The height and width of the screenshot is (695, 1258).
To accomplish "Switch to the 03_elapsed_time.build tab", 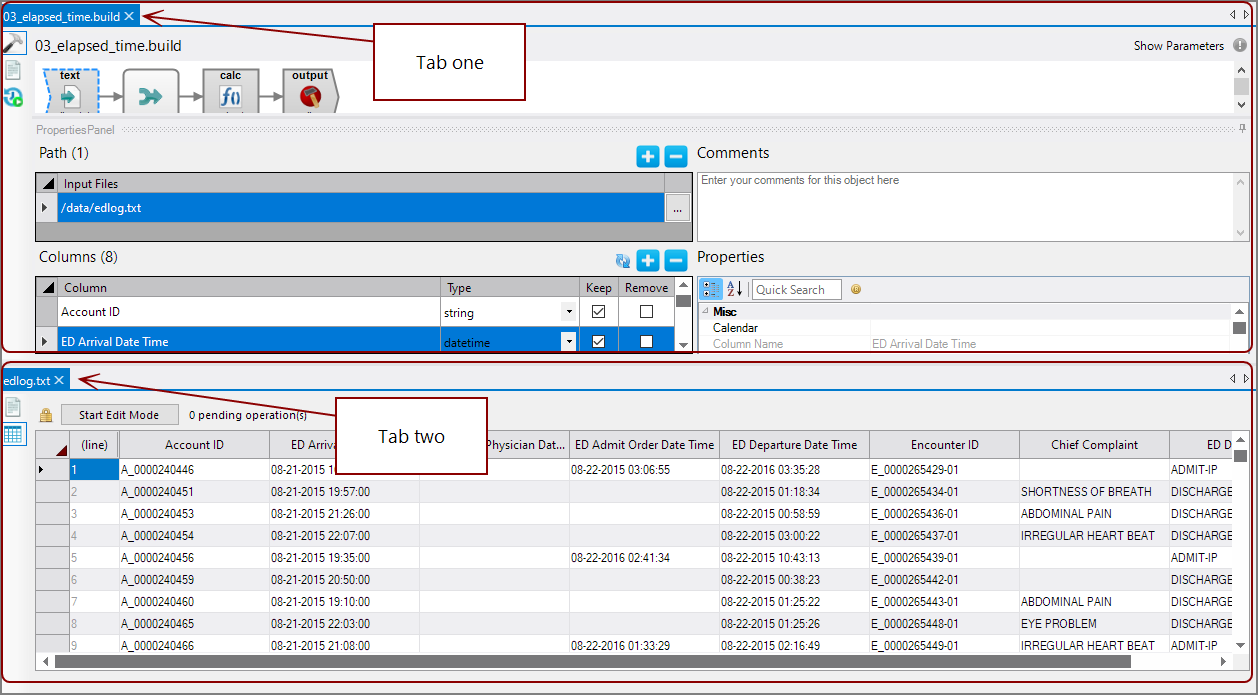I will pos(62,16).
